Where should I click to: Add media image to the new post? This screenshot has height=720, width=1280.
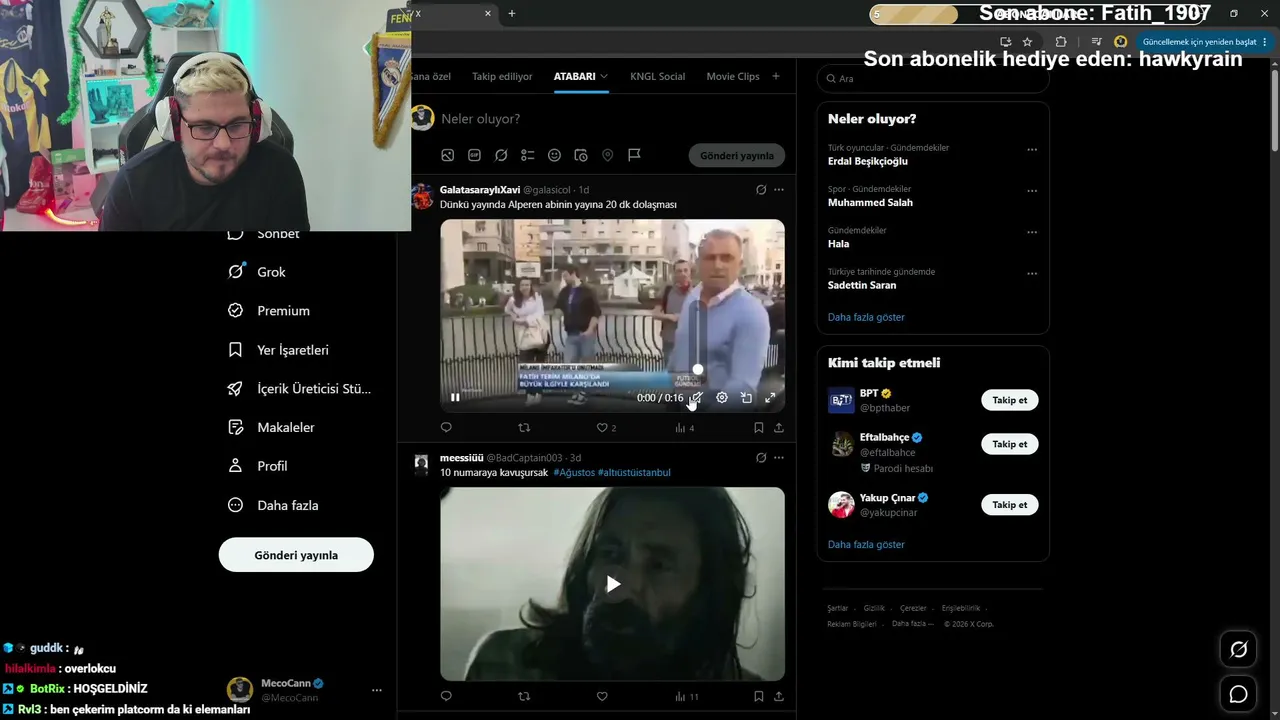point(448,155)
